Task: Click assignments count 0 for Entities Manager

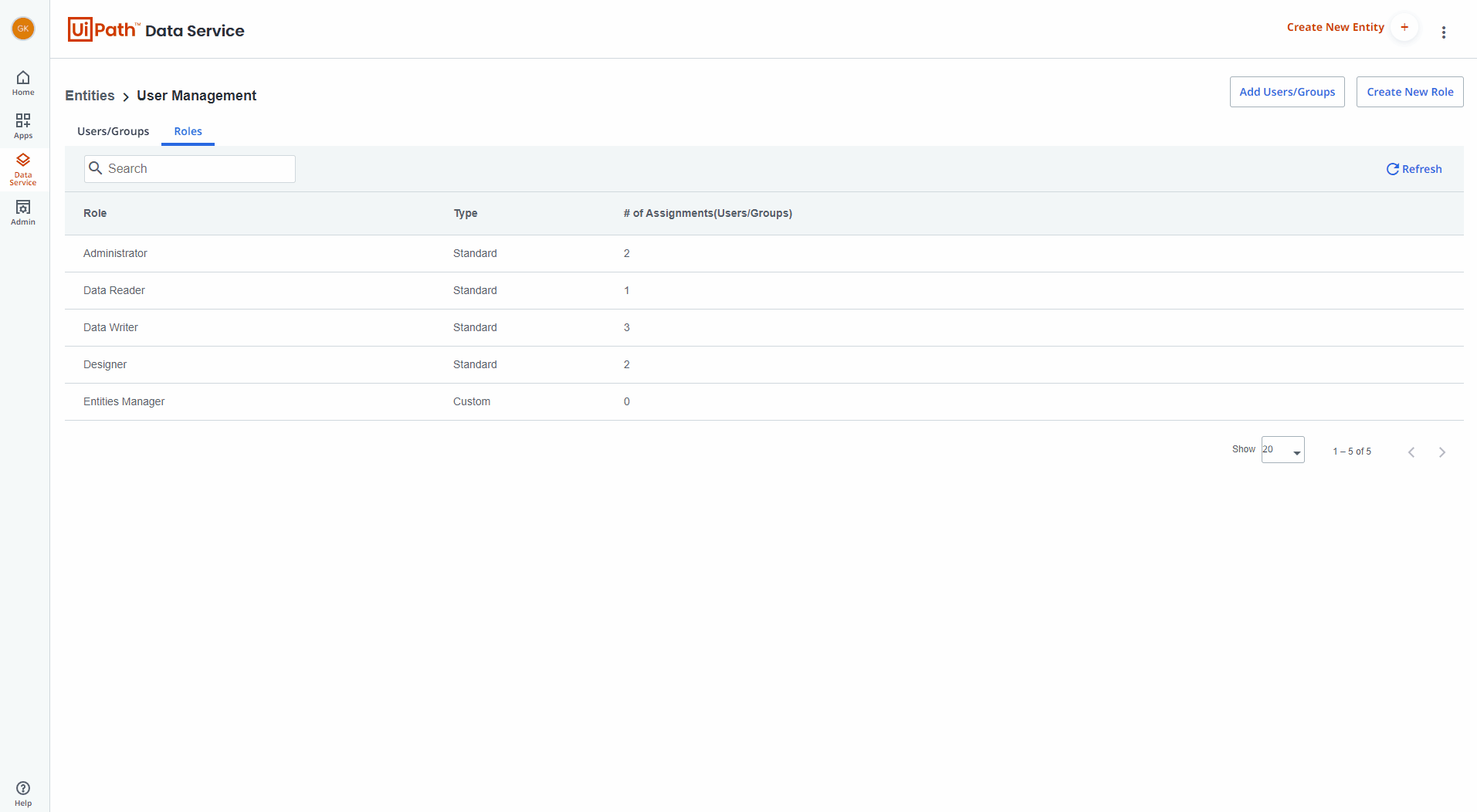Action: [x=627, y=401]
